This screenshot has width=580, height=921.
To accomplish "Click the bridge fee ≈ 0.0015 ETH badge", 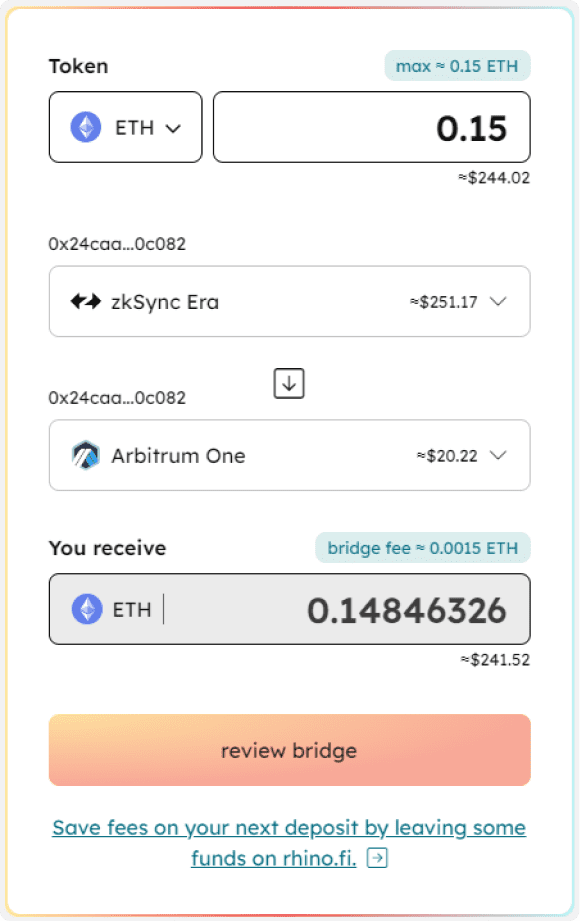I will click(x=423, y=548).
